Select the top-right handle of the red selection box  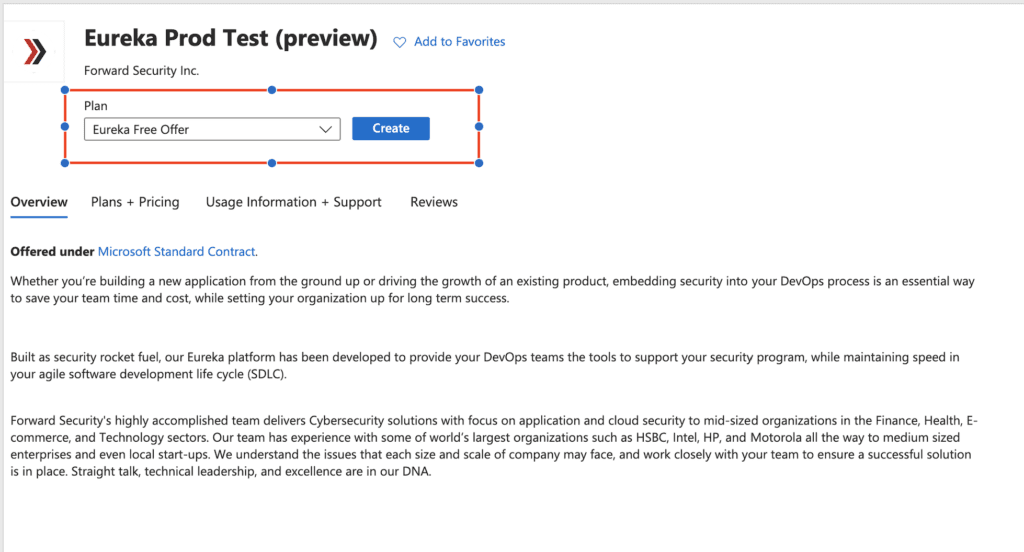(479, 90)
